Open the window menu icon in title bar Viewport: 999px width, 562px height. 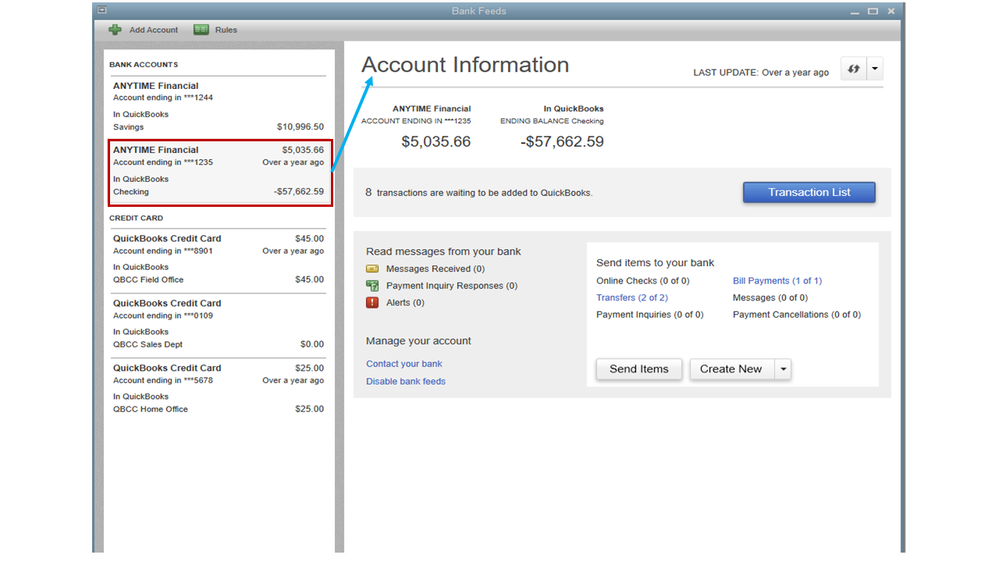tap(102, 11)
